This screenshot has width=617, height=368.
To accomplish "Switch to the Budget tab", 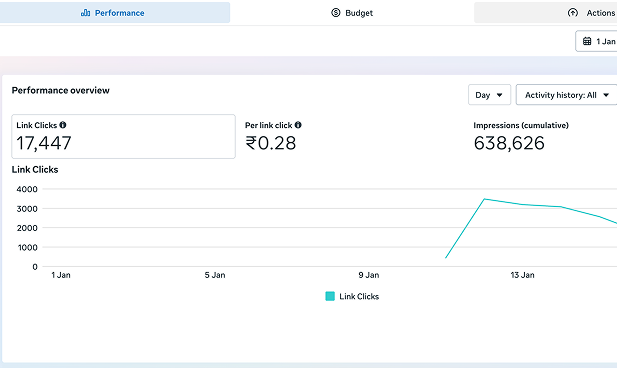I will point(352,13).
